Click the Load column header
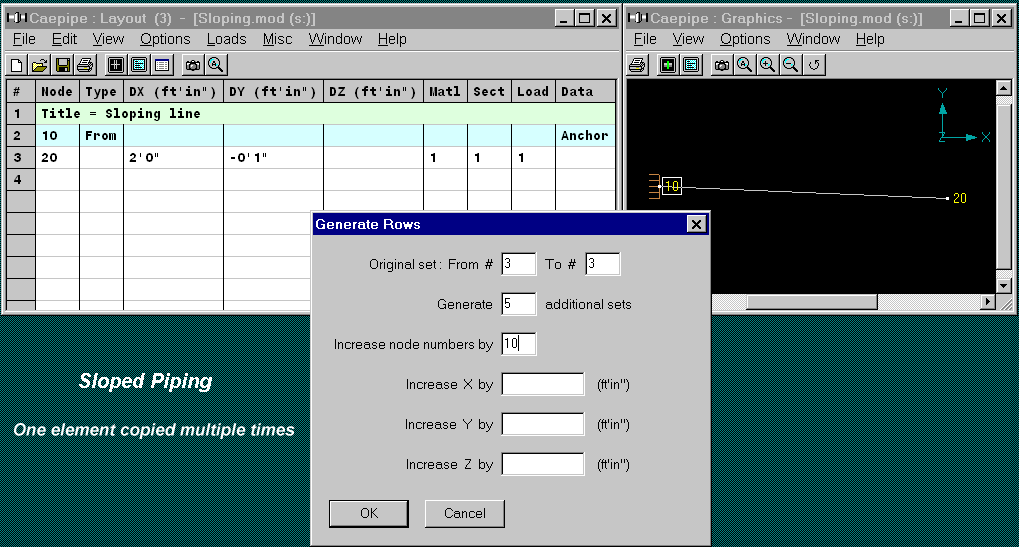 (x=533, y=92)
